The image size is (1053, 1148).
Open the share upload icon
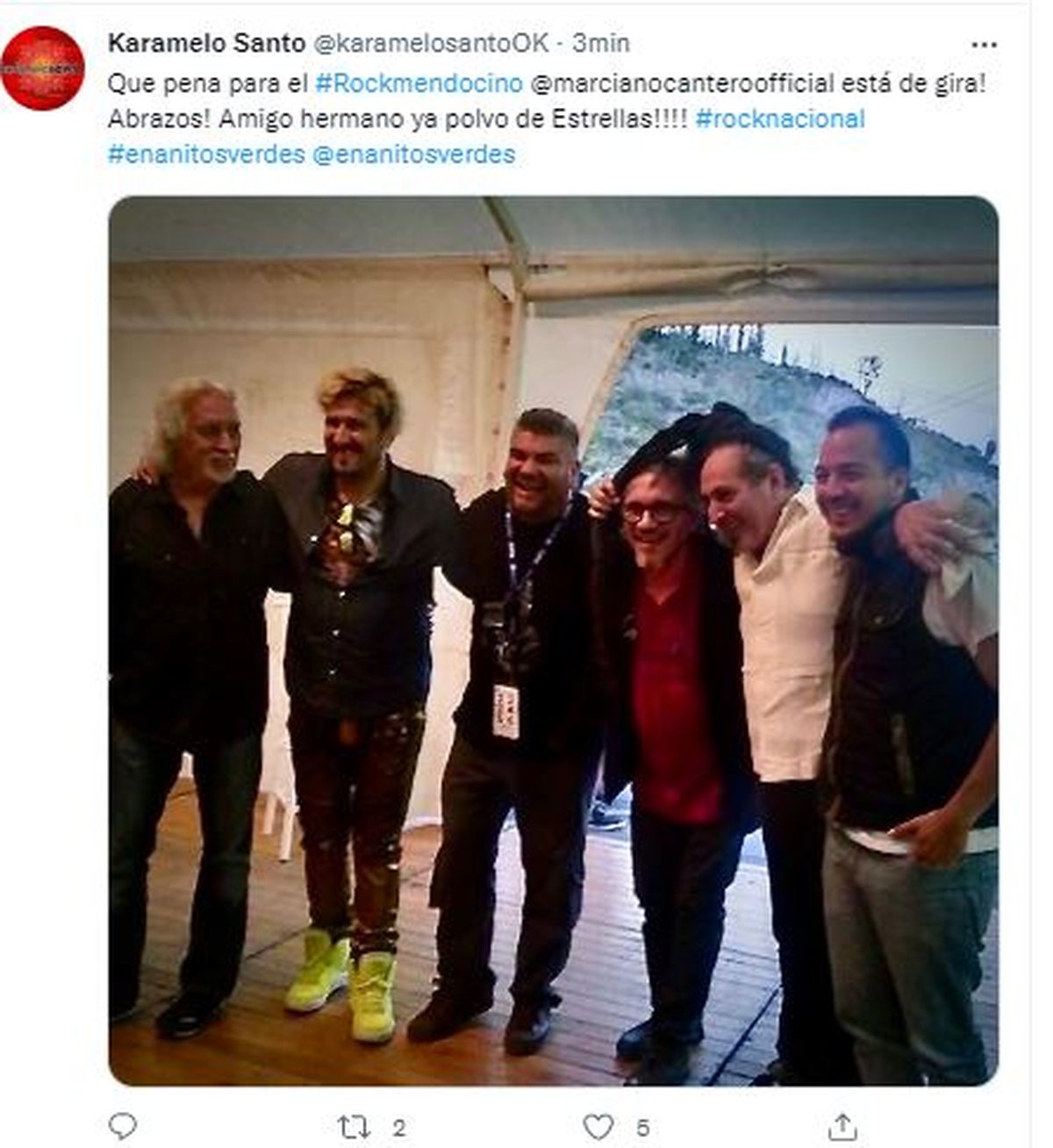coord(842,1126)
